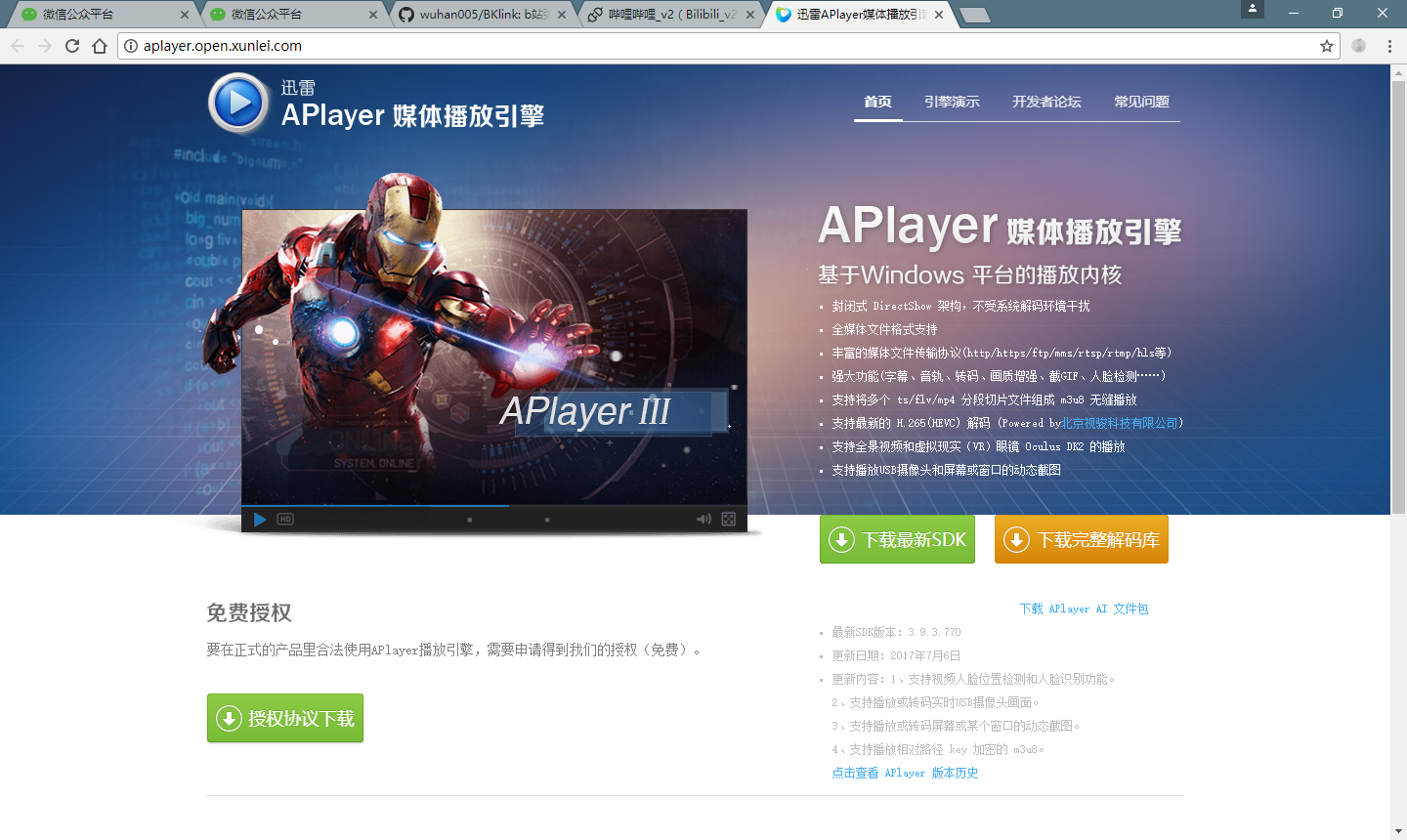Image resolution: width=1407 pixels, height=840 pixels.
Task: Enter fullscreen via the player's fullscreen icon
Action: (729, 520)
